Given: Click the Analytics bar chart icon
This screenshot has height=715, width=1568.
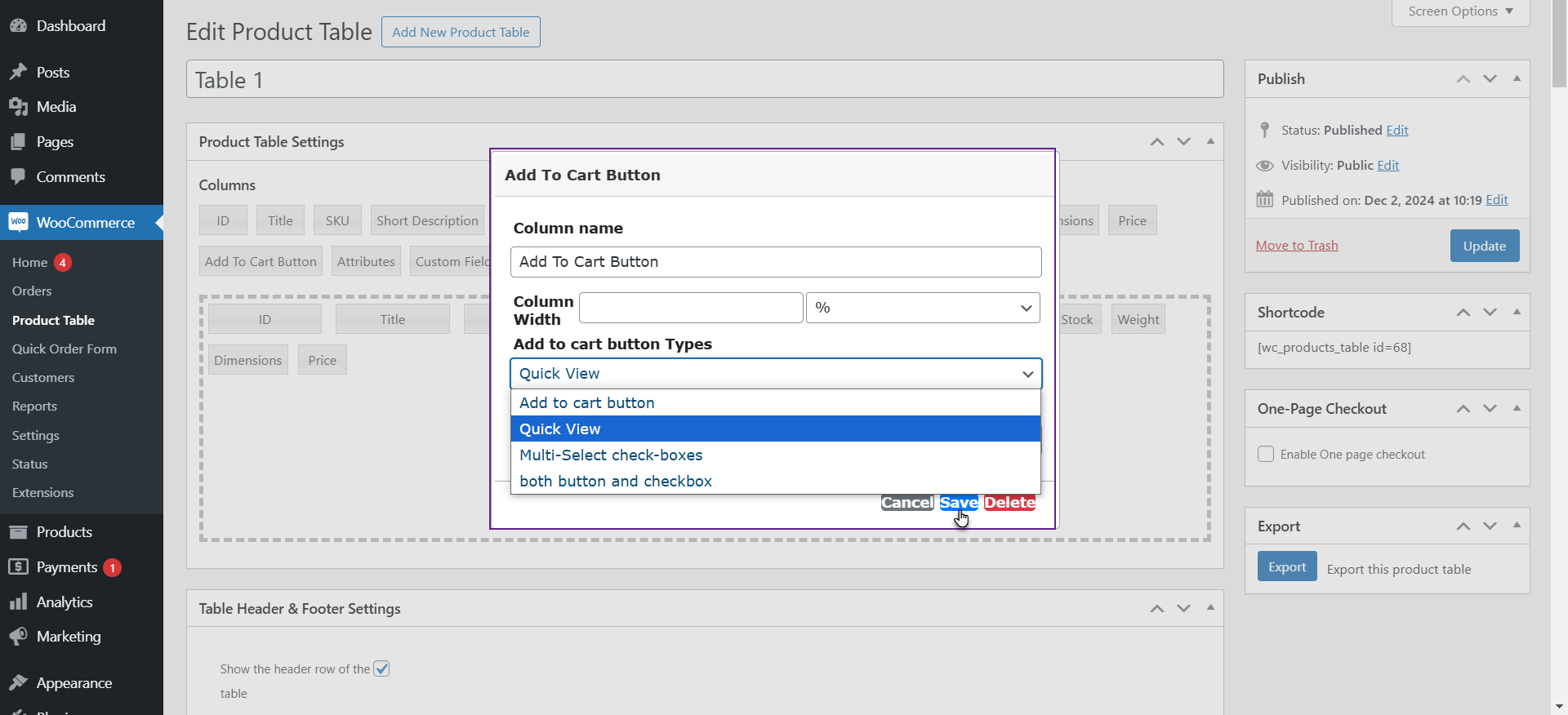Looking at the screenshot, I should pos(18,602).
